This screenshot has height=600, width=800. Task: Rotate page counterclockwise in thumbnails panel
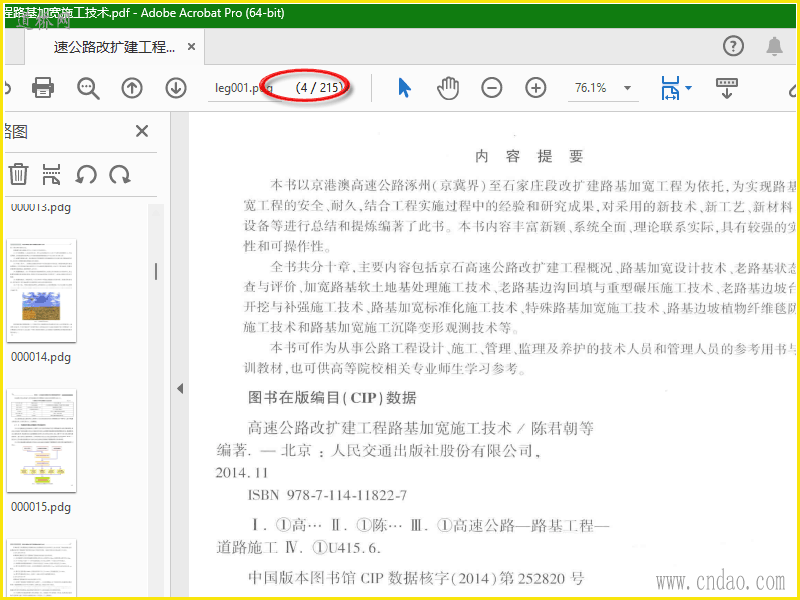pos(86,174)
